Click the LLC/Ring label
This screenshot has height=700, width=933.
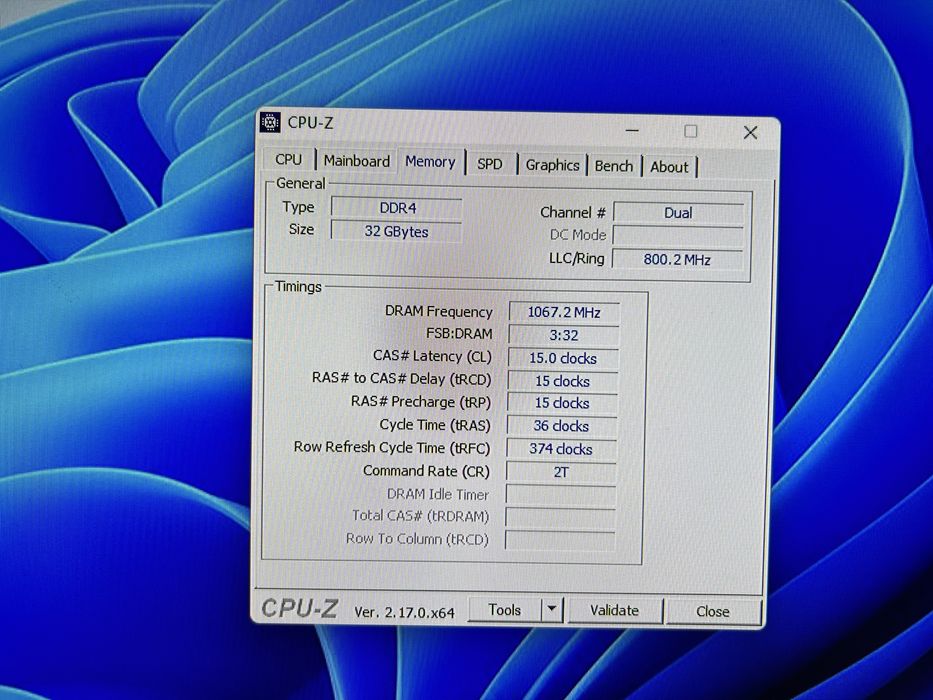pos(576,258)
